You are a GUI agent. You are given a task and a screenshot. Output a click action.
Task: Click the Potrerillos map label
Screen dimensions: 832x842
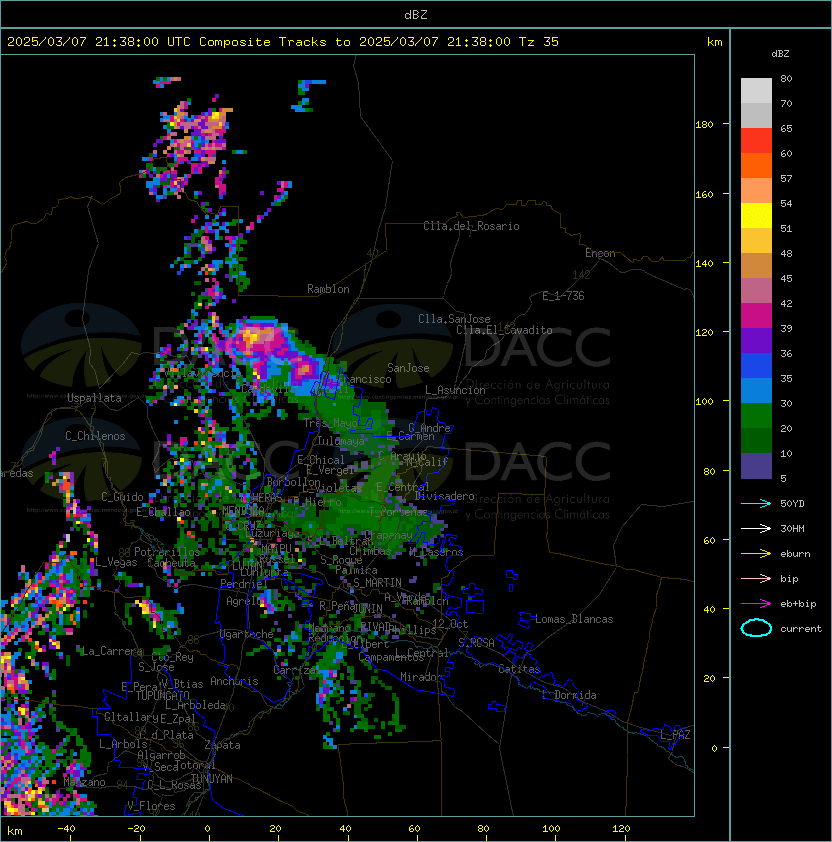[167, 552]
